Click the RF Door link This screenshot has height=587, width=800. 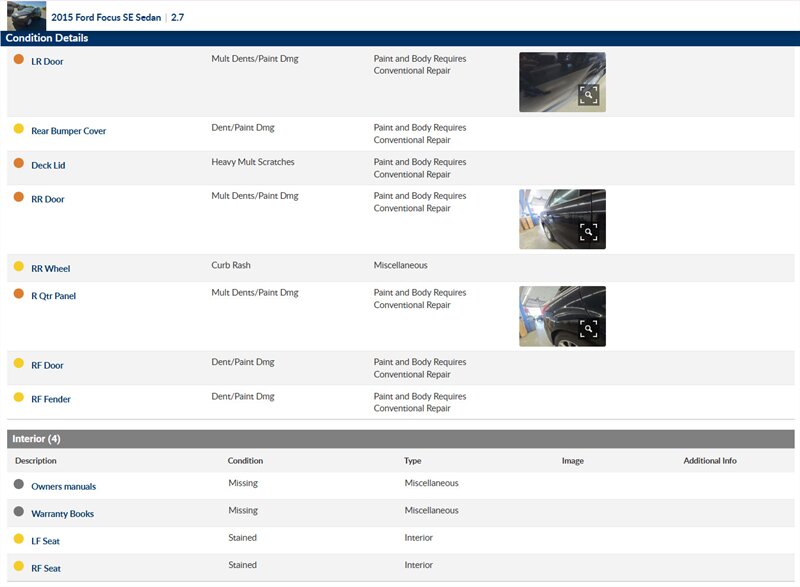point(47,366)
